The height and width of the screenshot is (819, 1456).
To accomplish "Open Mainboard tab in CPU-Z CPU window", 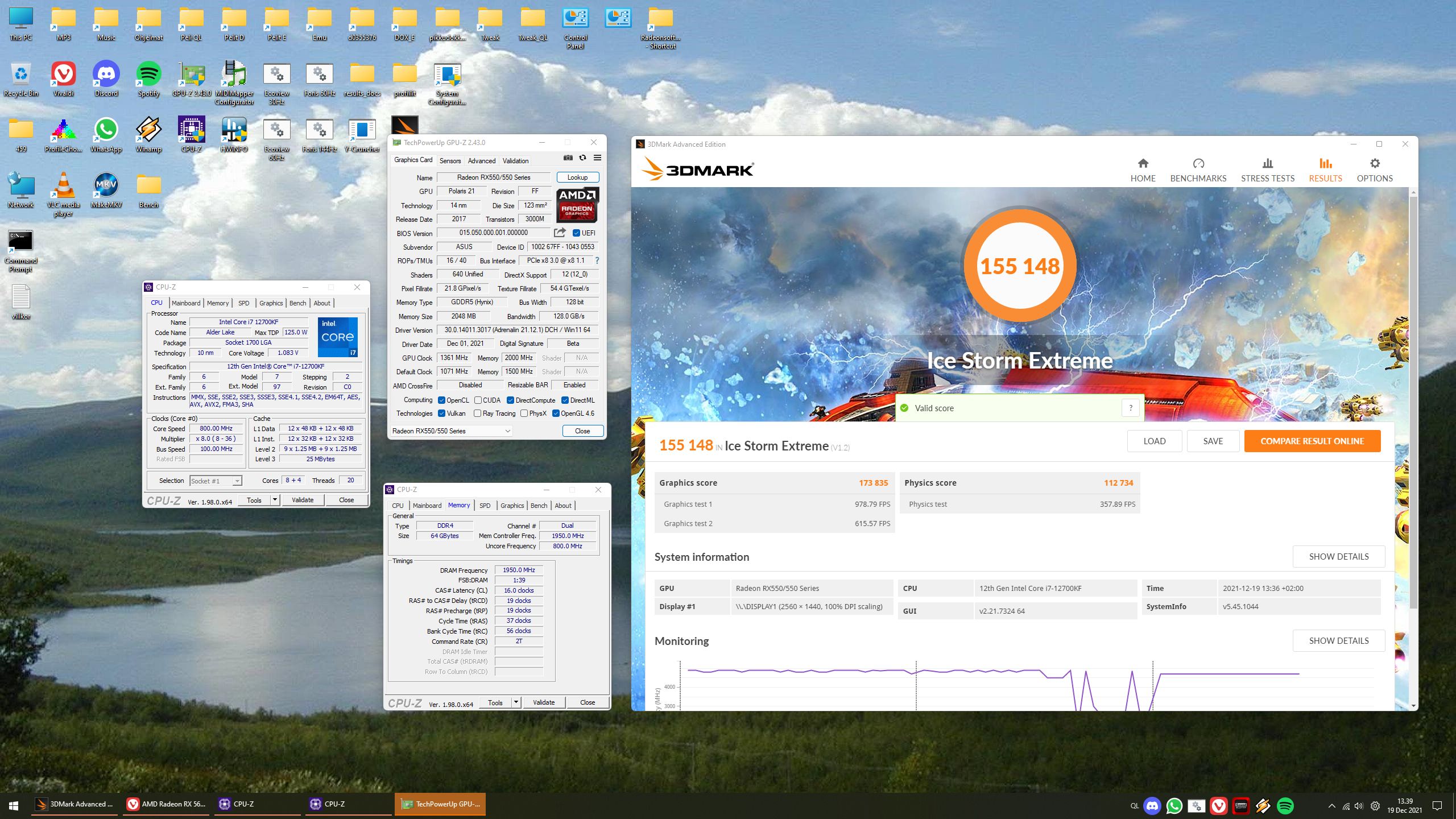I will 186,303.
